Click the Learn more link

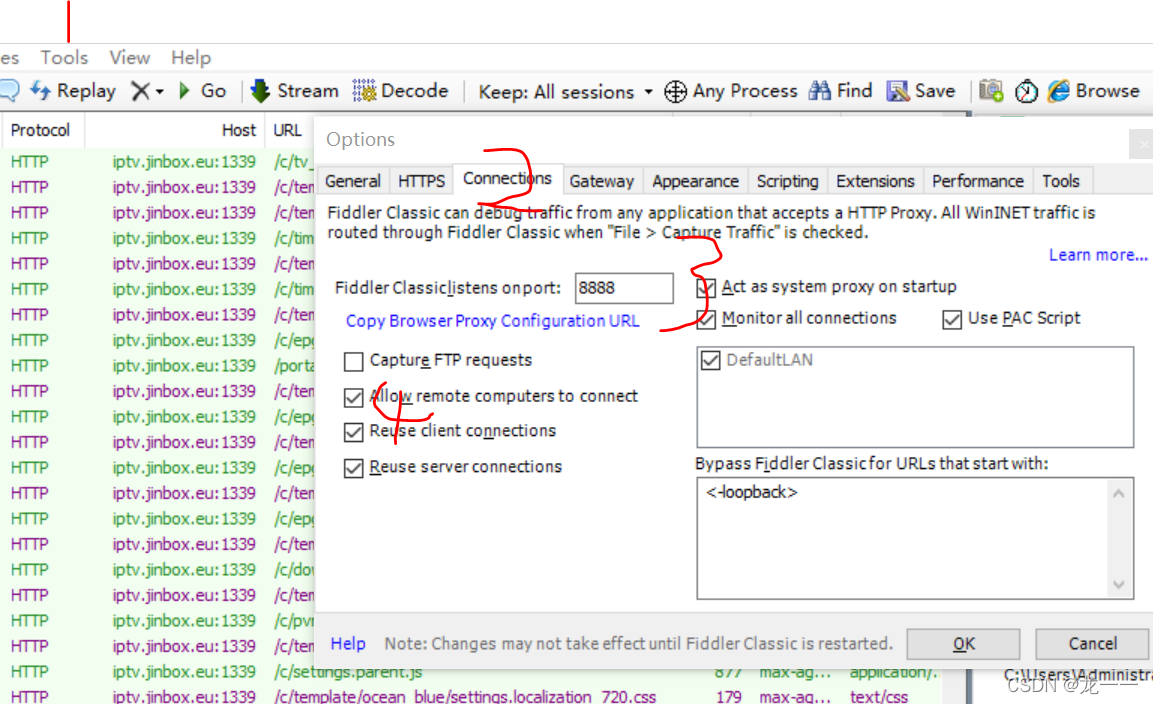pyautogui.click(x=1098, y=255)
